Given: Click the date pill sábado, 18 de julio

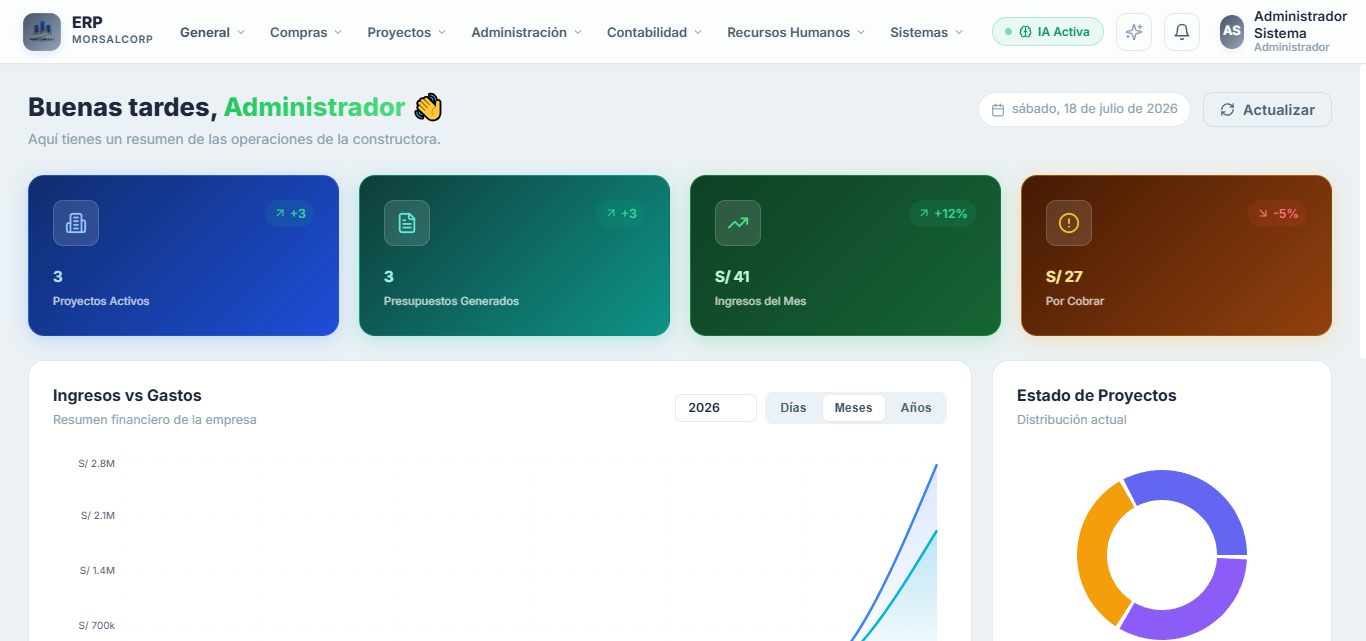Looking at the screenshot, I should [1084, 109].
